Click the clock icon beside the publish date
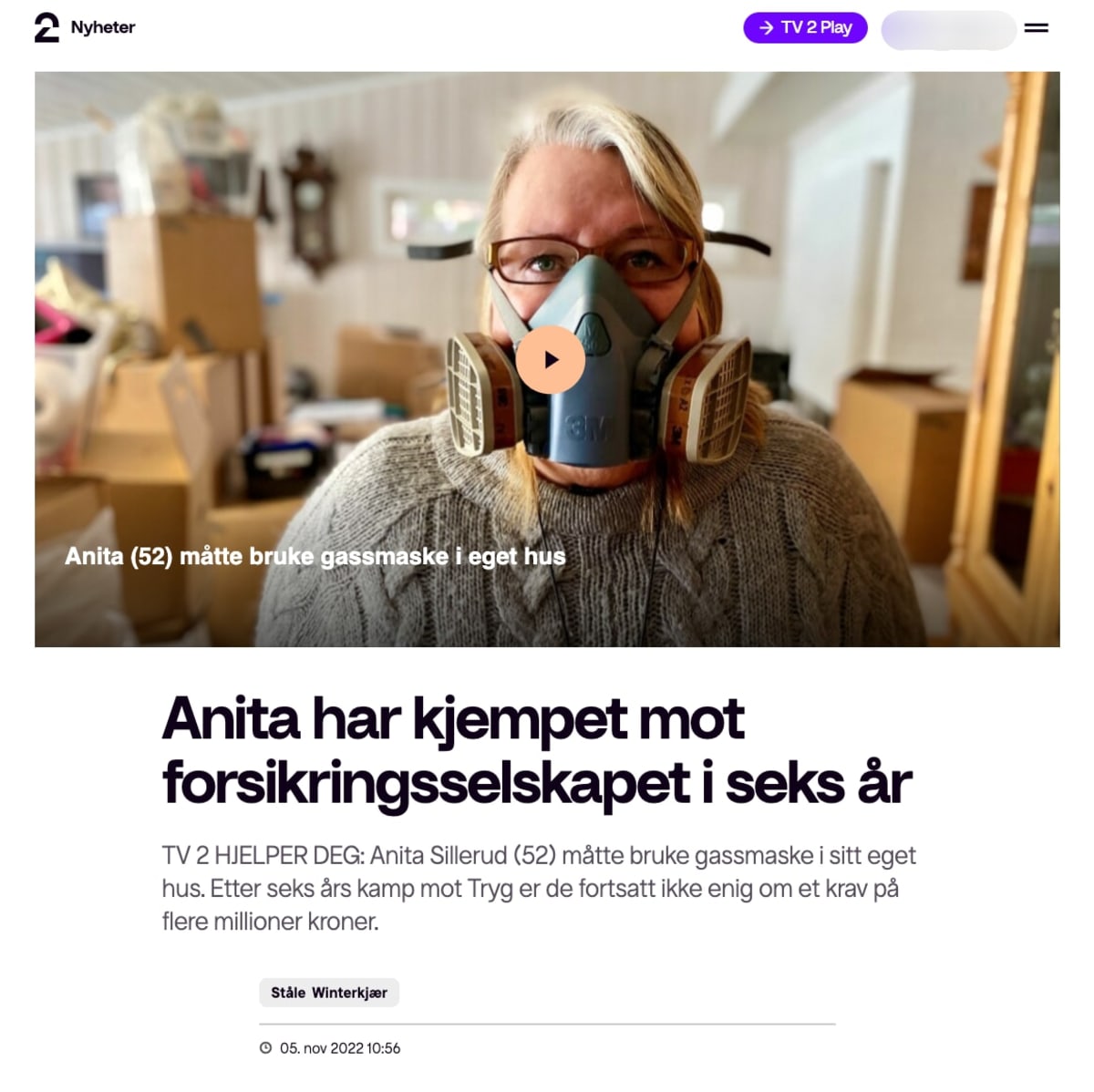Viewport: 1094px width, 1092px height. (266, 1048)
